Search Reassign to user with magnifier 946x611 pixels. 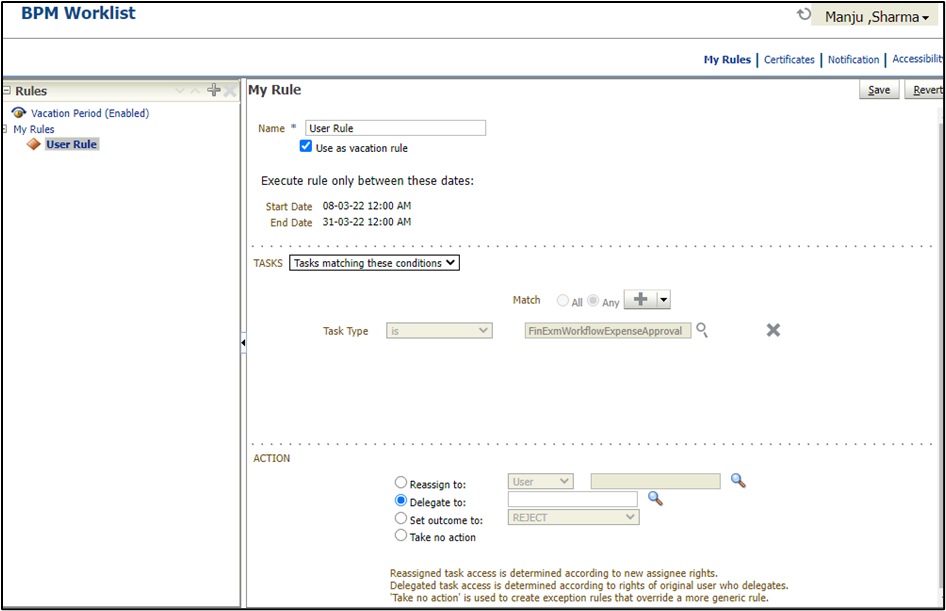coord(738,481)
